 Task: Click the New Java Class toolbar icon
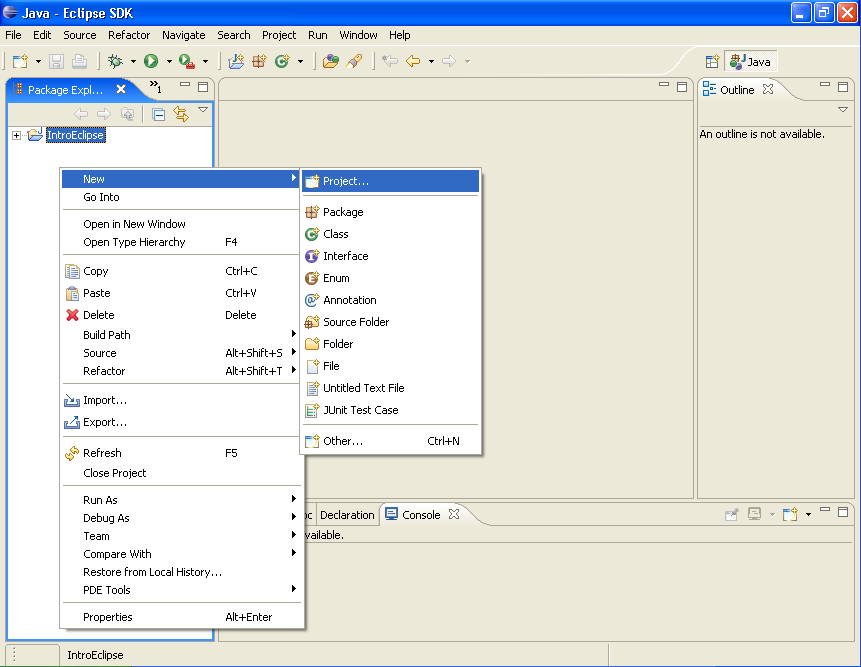(282, 61)
